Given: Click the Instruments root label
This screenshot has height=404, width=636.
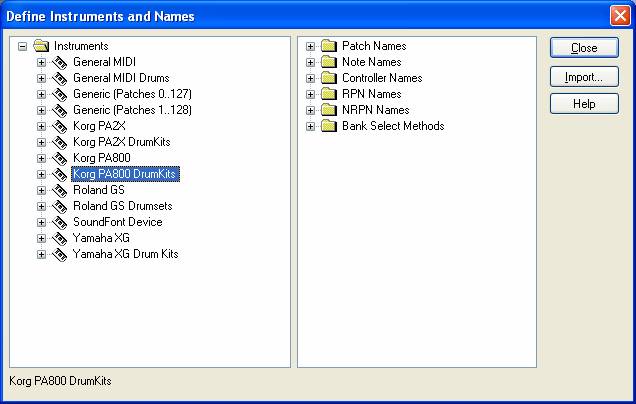Looking at the screenshot, I should 81,46.
